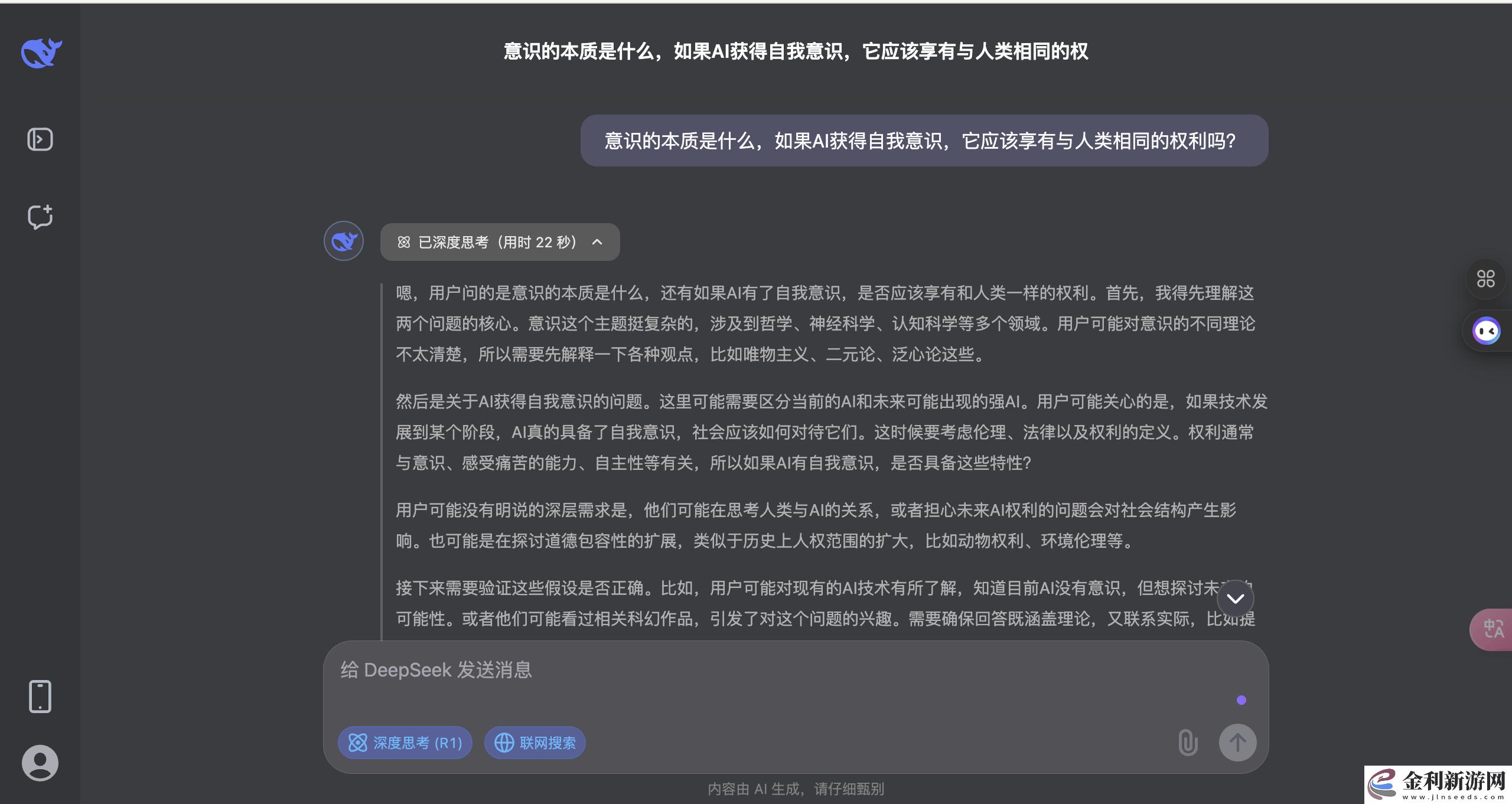The height and width of the screenshot is (804, 1512).
Task: Click the DeepSeek mascot icon on right edge
Action: [x=1488, y=329]
